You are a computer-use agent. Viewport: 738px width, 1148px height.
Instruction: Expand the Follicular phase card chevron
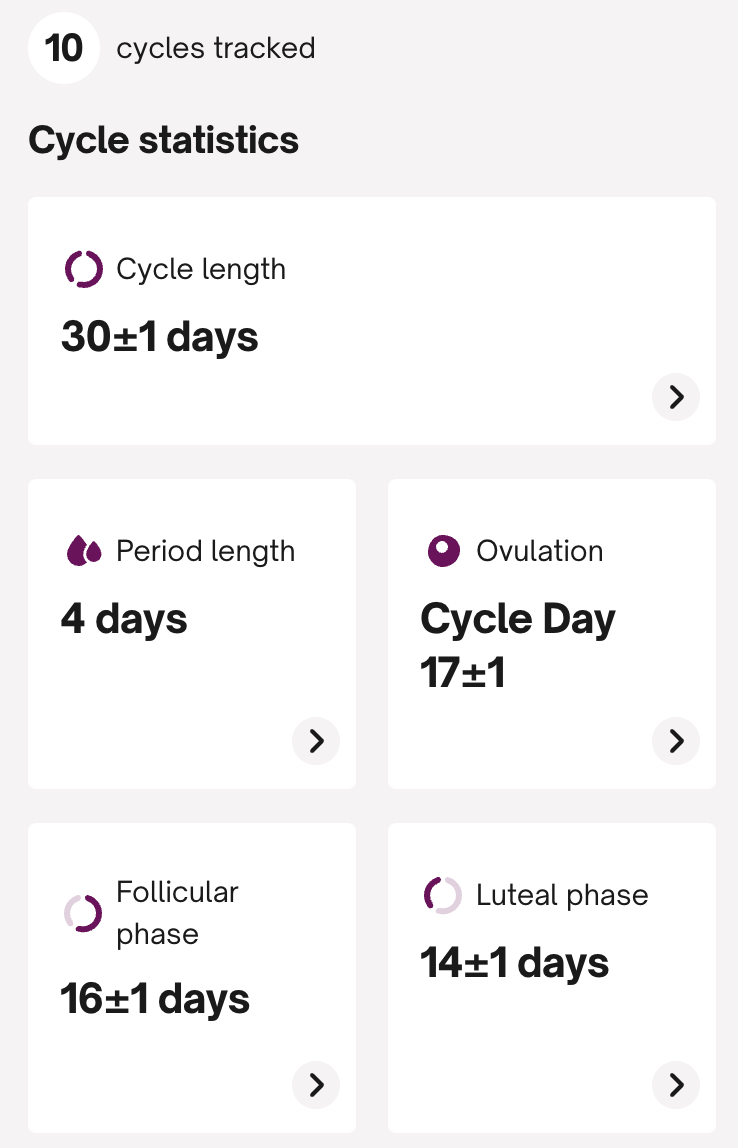point(316,1085)
